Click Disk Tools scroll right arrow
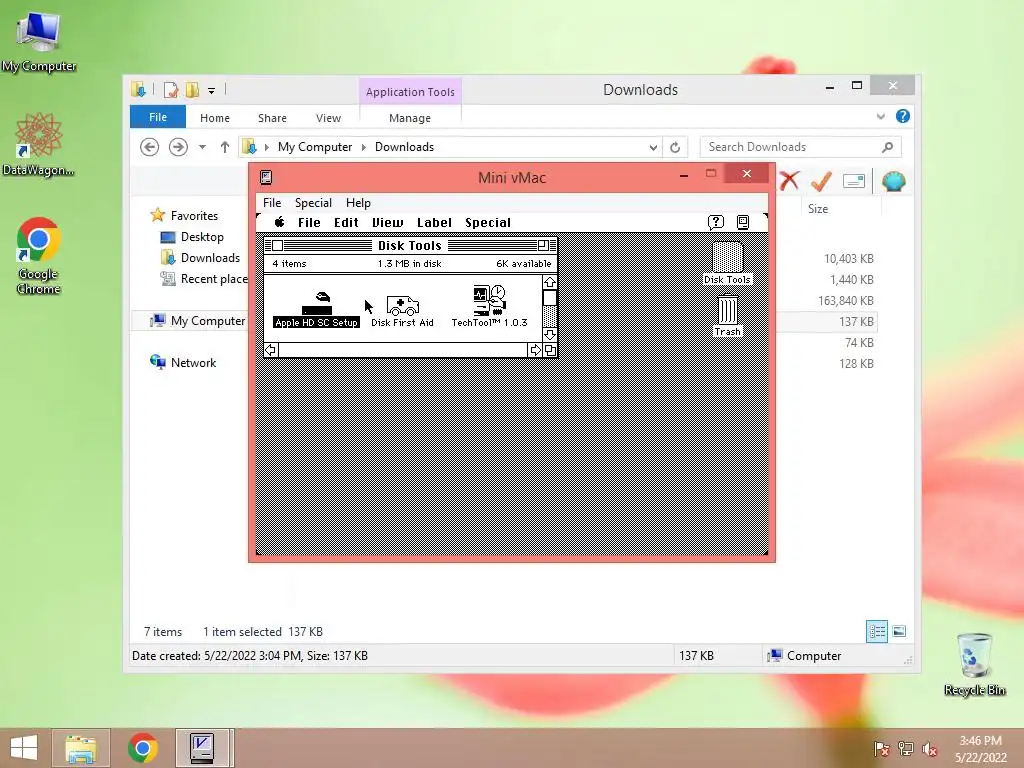The width and height of the screenshot is (1024, 768). coord(536,351)
